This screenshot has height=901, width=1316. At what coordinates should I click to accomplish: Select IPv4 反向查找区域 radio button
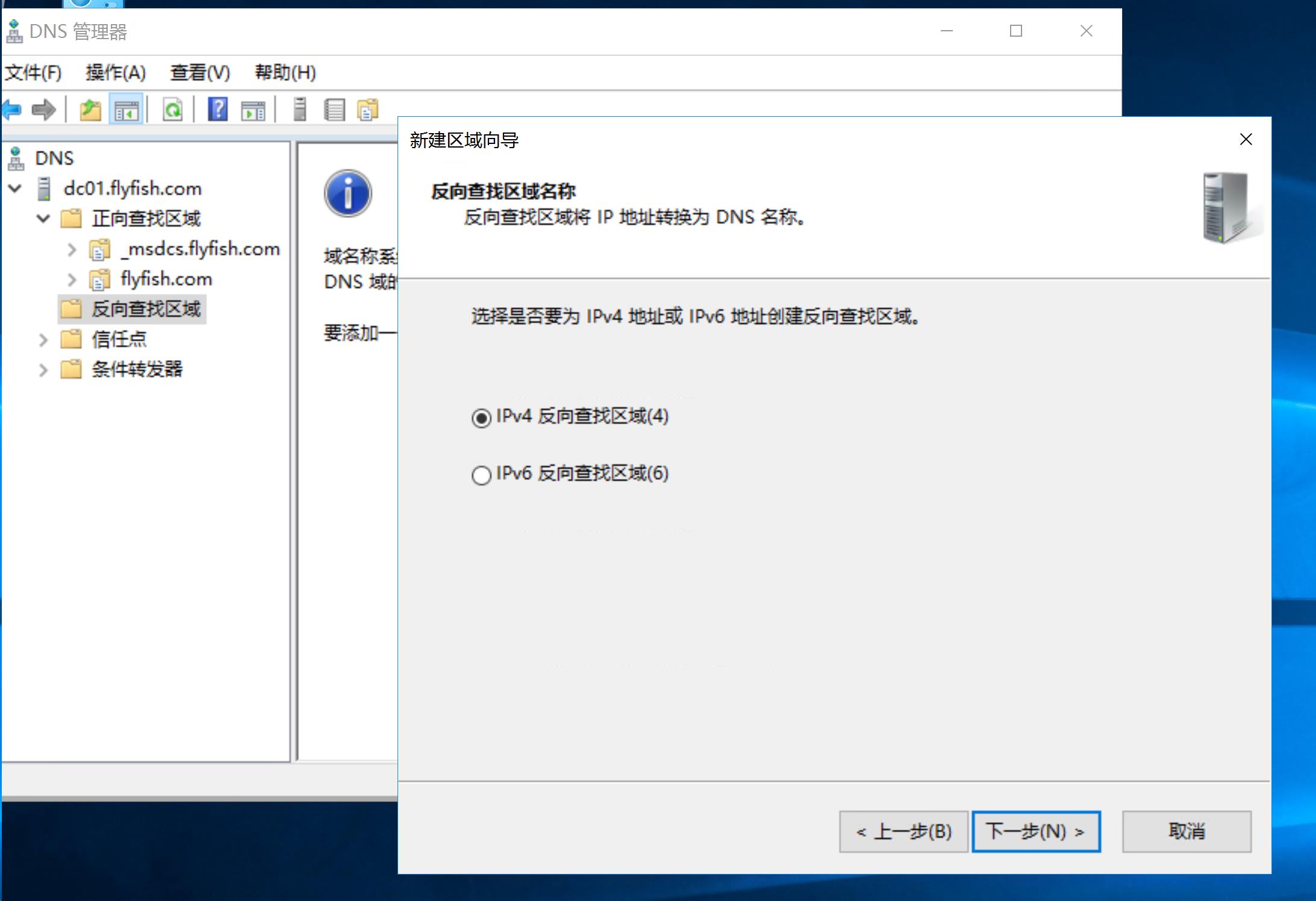pyautogui.click(x=481, y=417)
